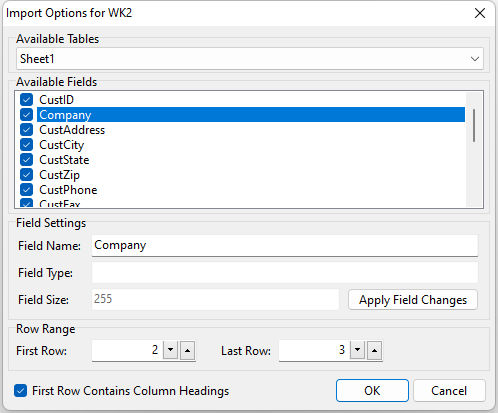Click Apply Field Changes button
This screenshot has width=498, height=413.
click(413, 300)
